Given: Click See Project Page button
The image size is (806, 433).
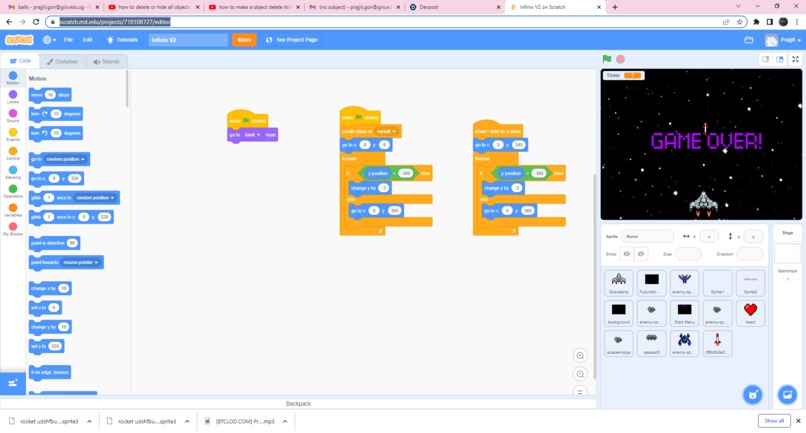Looking at the screenshot, I should coord(291,40).
